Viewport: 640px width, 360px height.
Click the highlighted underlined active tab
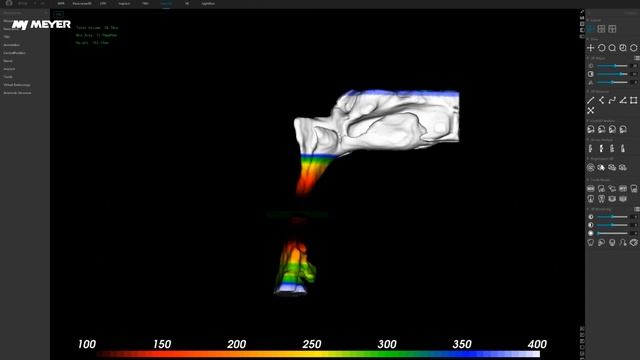(166, 4)
